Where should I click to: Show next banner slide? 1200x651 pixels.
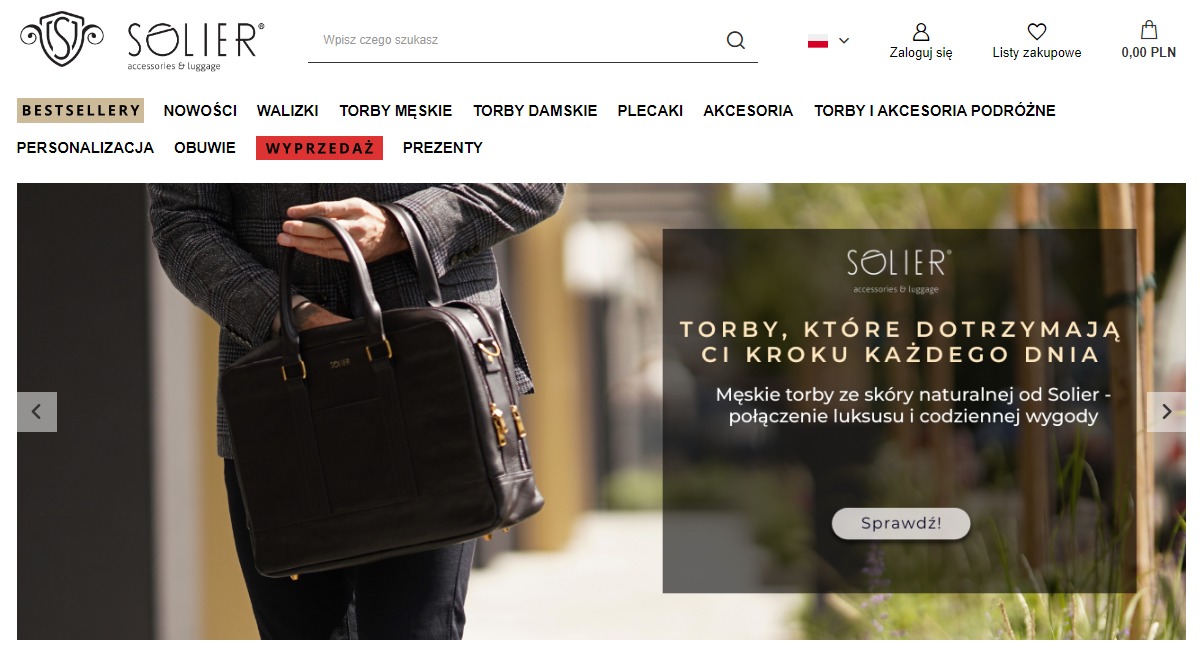tap(1166, 412)
